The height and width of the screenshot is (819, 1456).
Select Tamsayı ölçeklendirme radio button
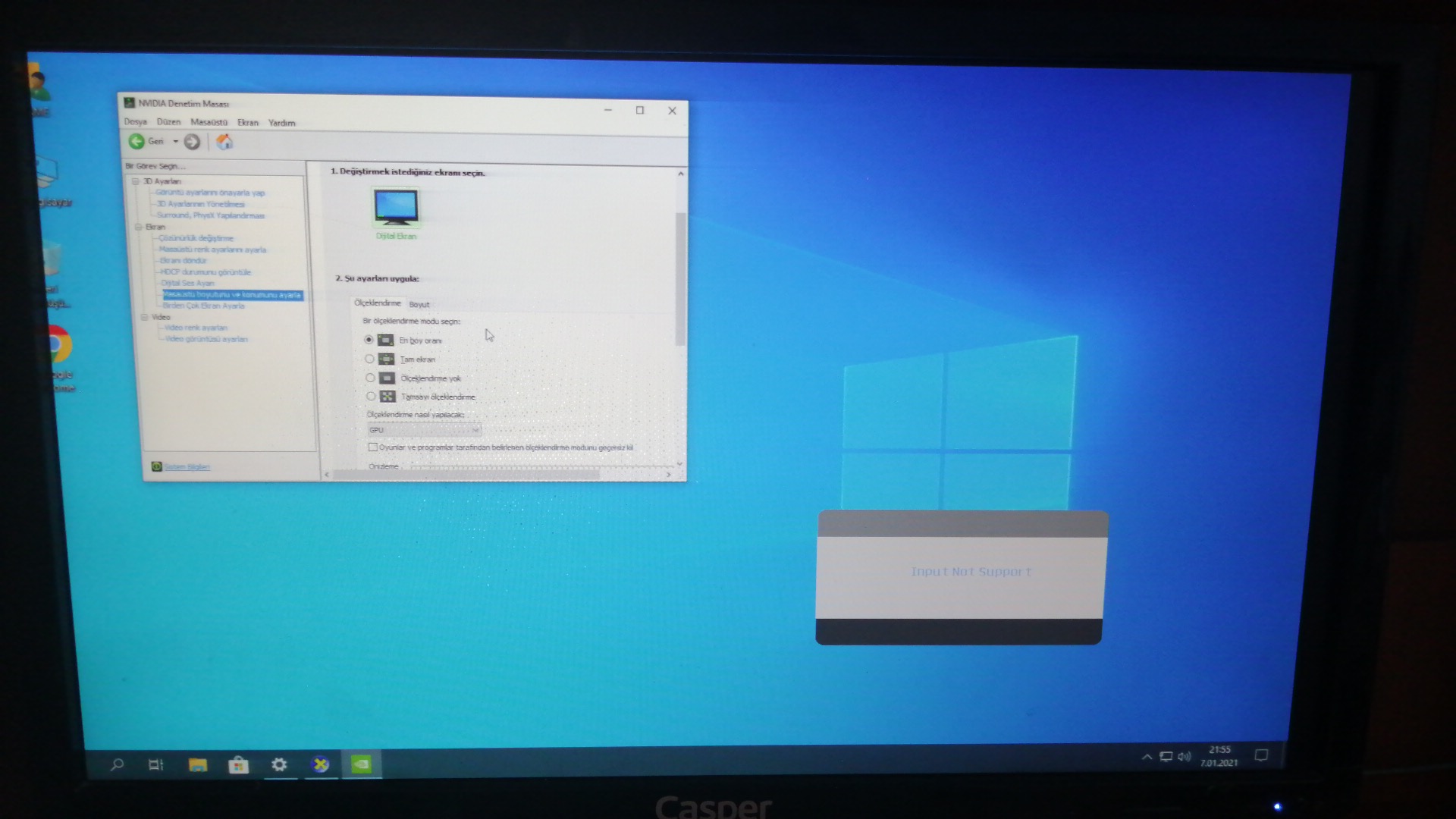pos(371,397)
